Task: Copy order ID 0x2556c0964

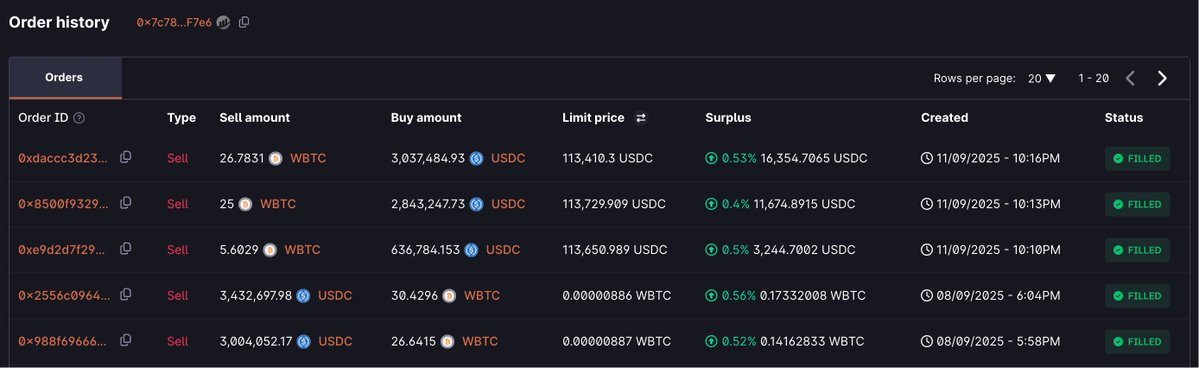Action: click(125, 295)
